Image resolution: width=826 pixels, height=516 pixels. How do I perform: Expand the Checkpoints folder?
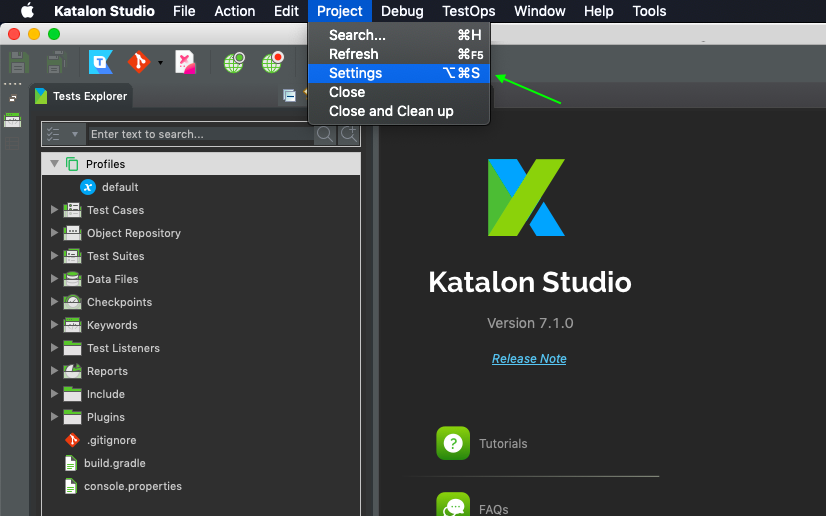(x=54, y=302)
